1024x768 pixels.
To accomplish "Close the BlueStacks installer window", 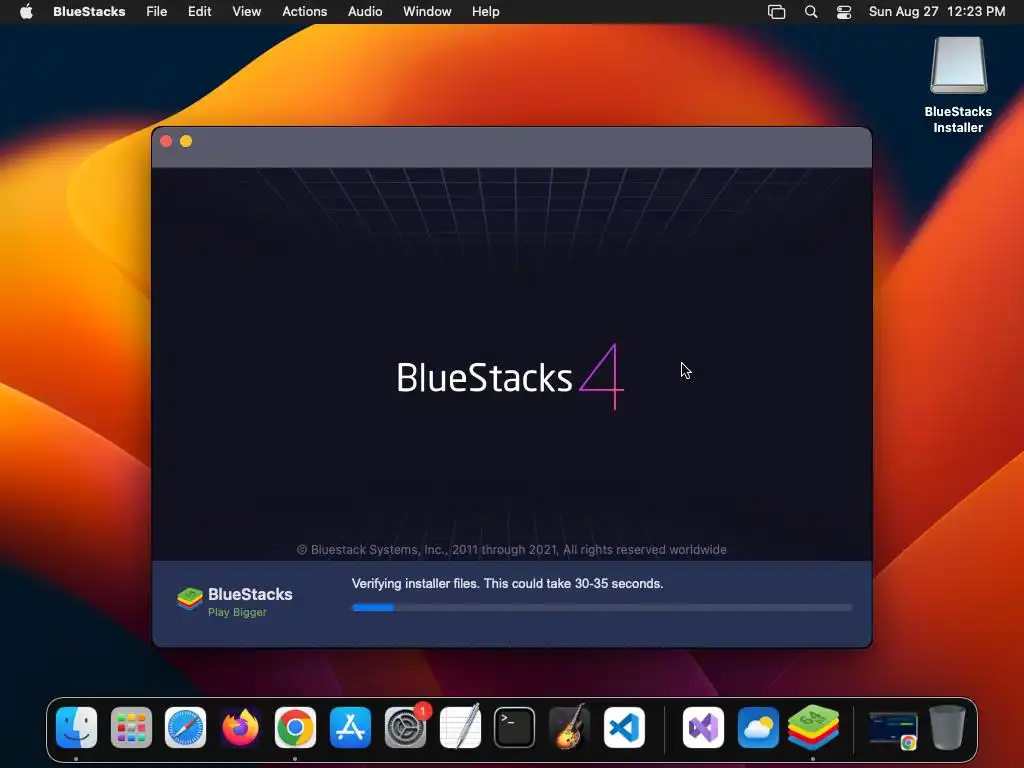I will click(166, 141).
